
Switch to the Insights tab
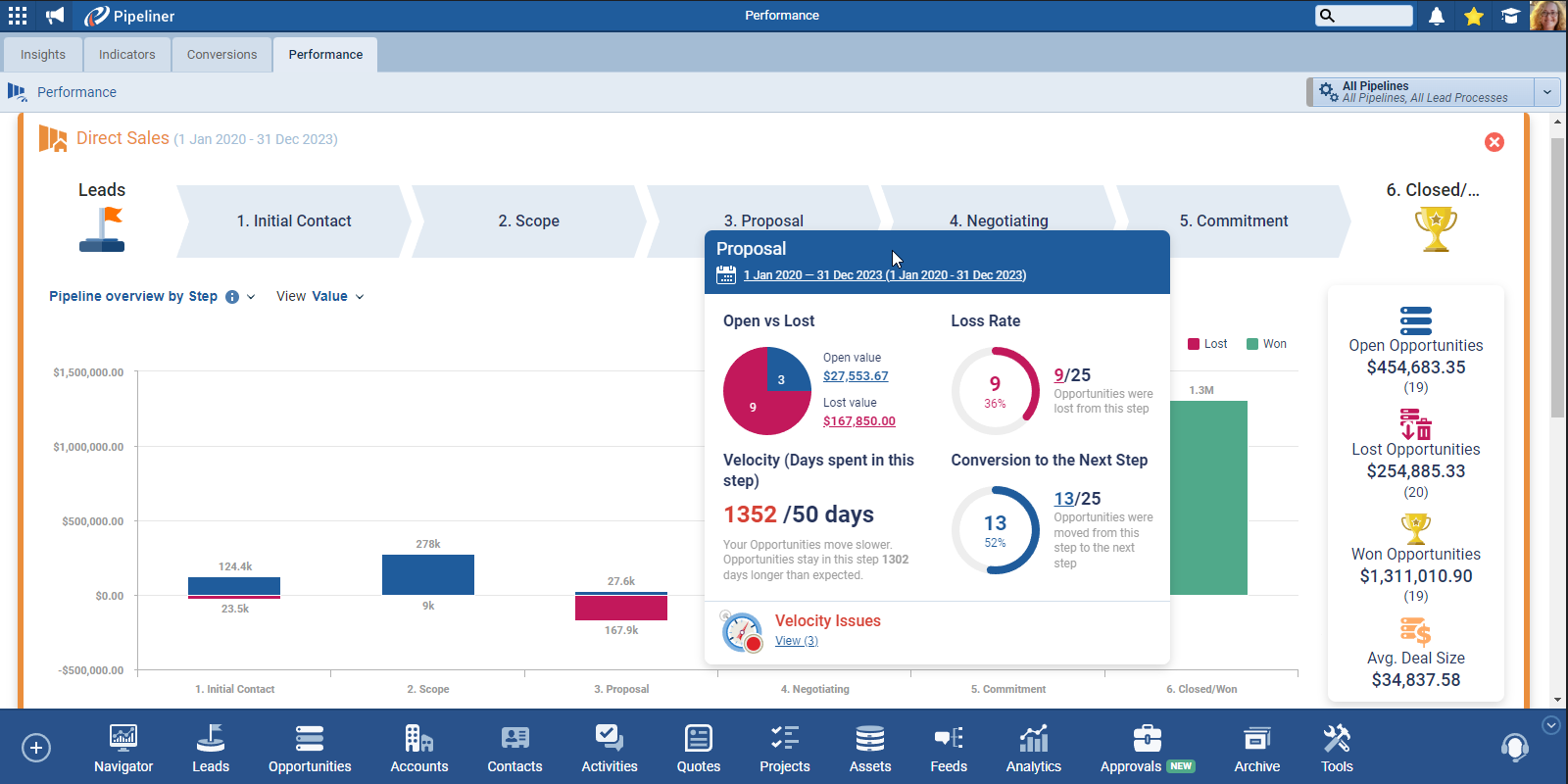coord(43,55)
